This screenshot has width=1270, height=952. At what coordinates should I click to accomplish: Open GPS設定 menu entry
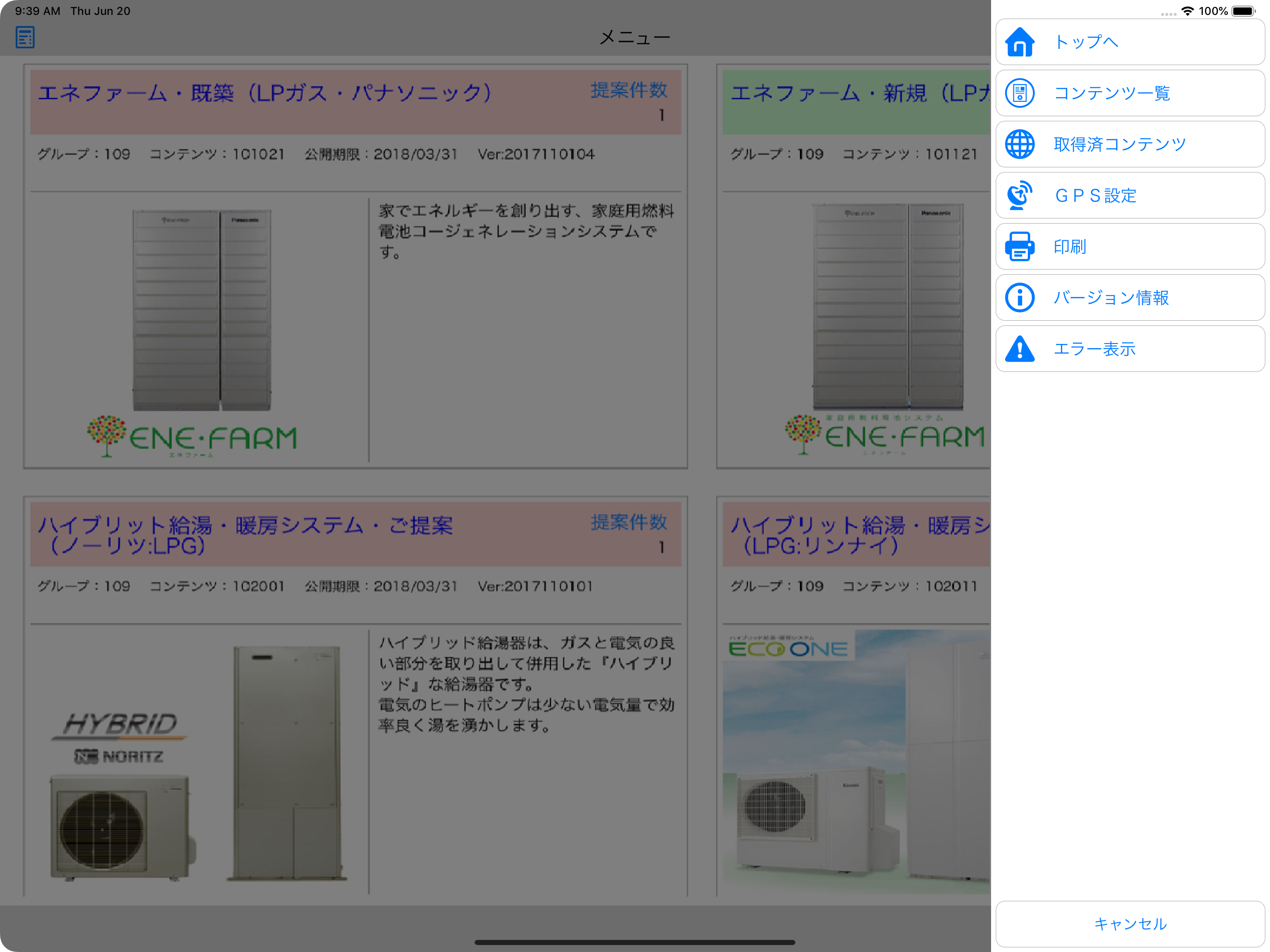pos(1130,195)
